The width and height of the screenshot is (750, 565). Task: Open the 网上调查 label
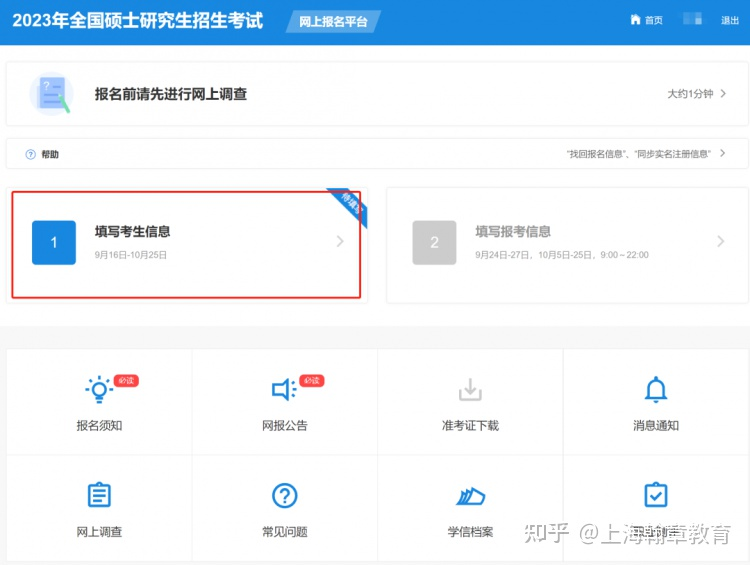coord(99,532)
